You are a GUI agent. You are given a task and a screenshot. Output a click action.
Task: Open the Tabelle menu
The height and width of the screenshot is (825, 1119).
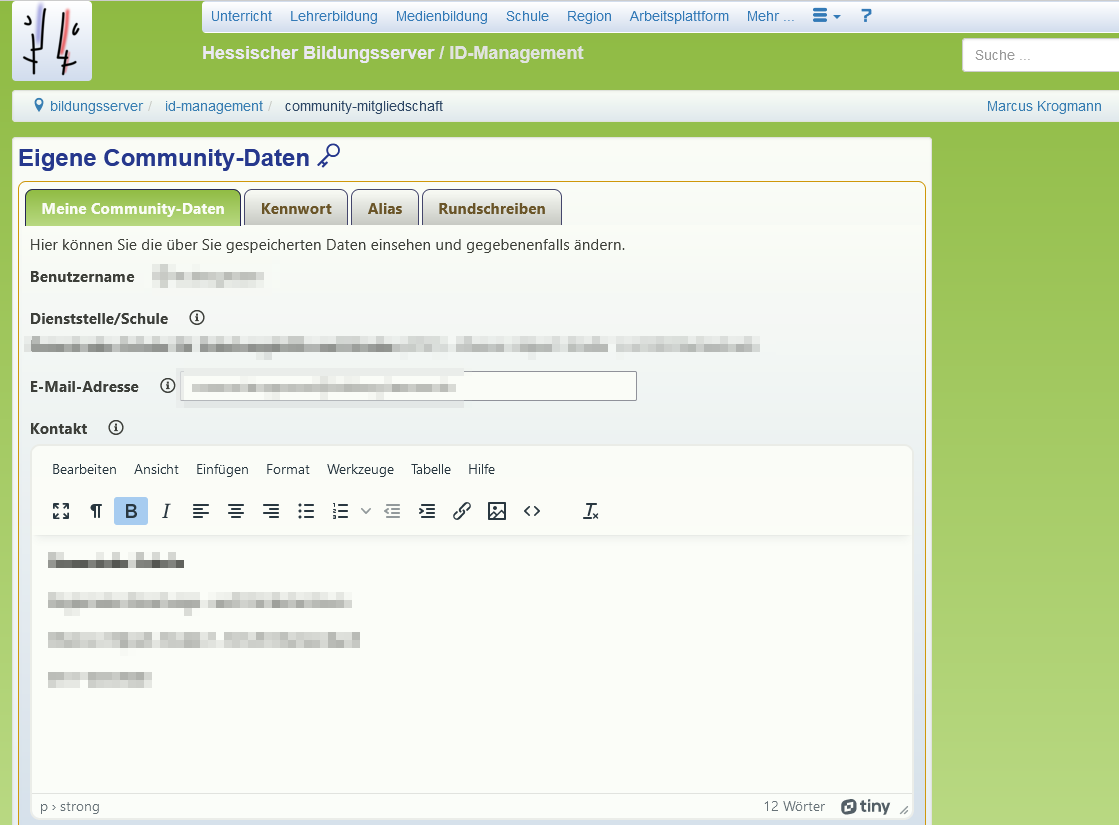point(431,469)
